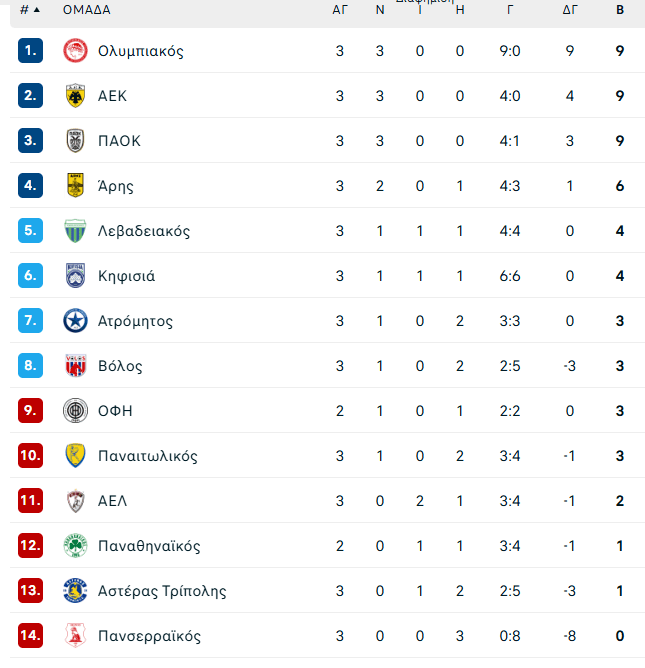Open the Λεβαδειακός green shield logo

pyautogui.click(x=75, y=230)
